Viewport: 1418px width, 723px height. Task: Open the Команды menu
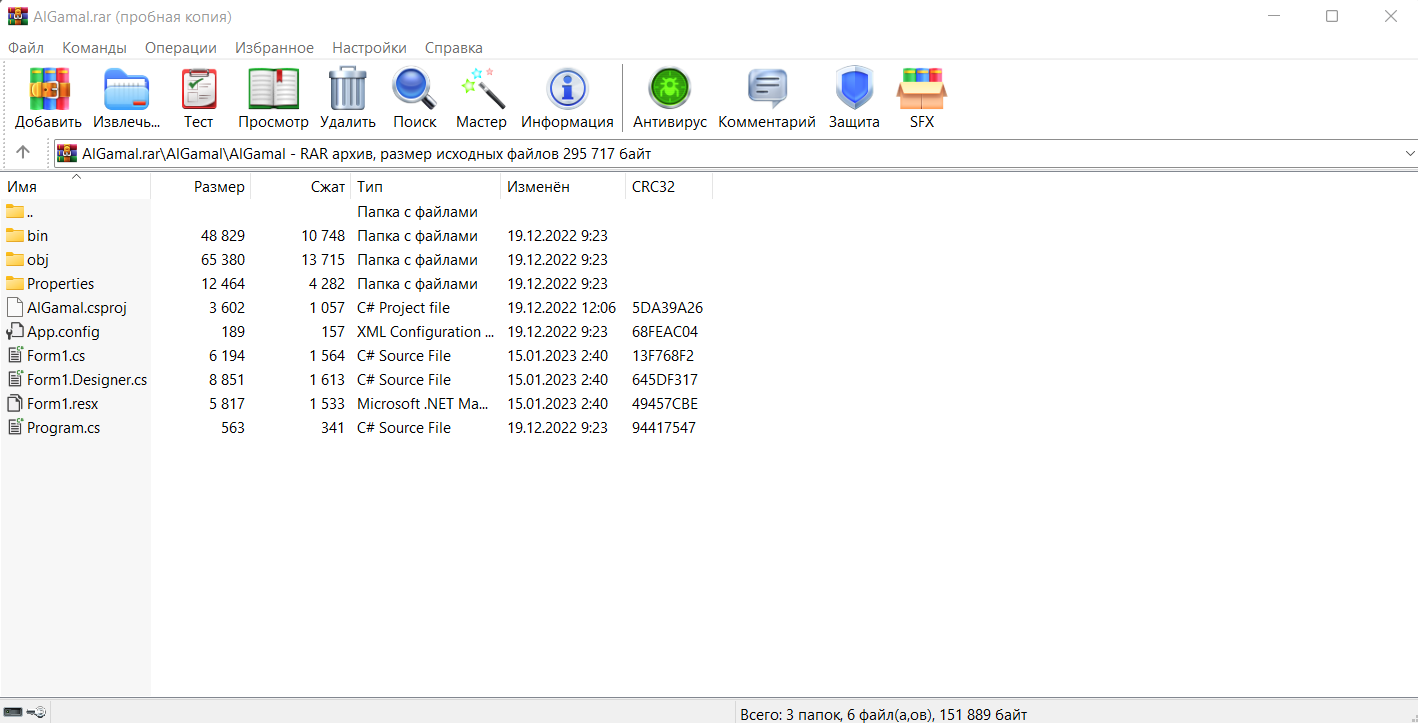pos(94,48)
